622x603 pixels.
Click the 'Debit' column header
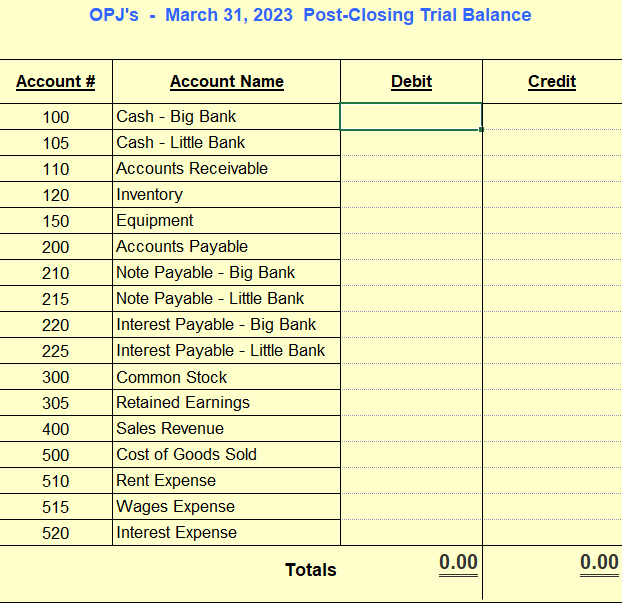[x=411, y=81]
